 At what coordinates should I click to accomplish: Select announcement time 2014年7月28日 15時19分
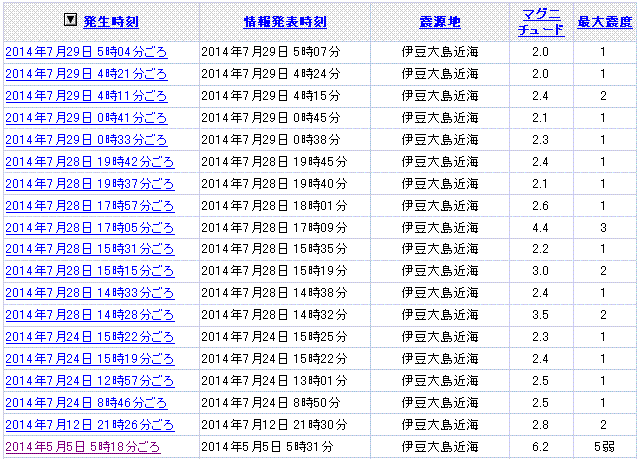click(x=274, y=271)
